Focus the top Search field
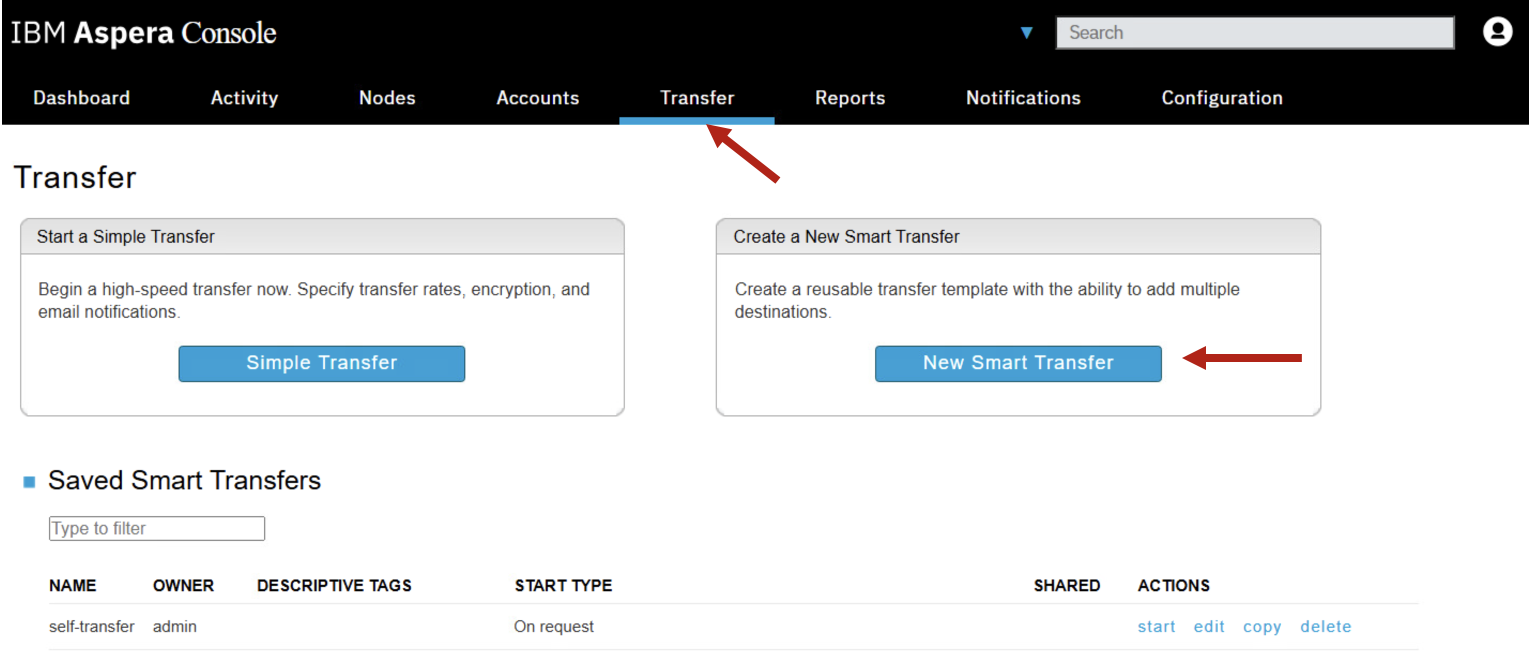Image resolution: width=1530 pixels, height=658 pixels. pos(1255,33)
